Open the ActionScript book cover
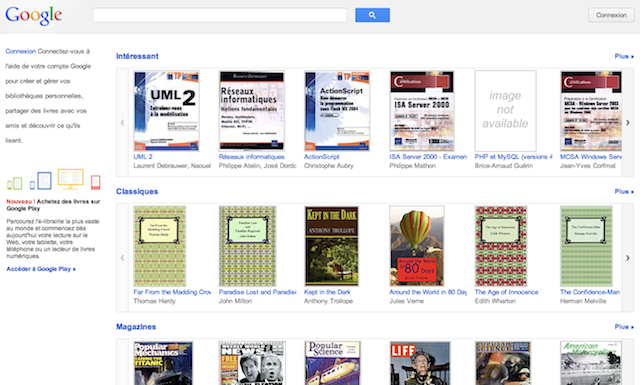The height and width of the screenshot is (385, 640). pos(337,111)
